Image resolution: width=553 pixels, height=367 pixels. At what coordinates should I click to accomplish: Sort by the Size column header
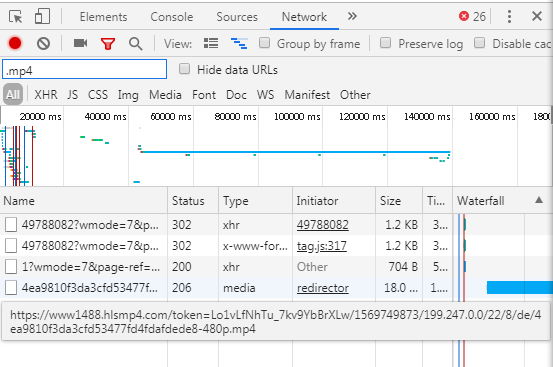pyautogui.click(x=399, y=201)
